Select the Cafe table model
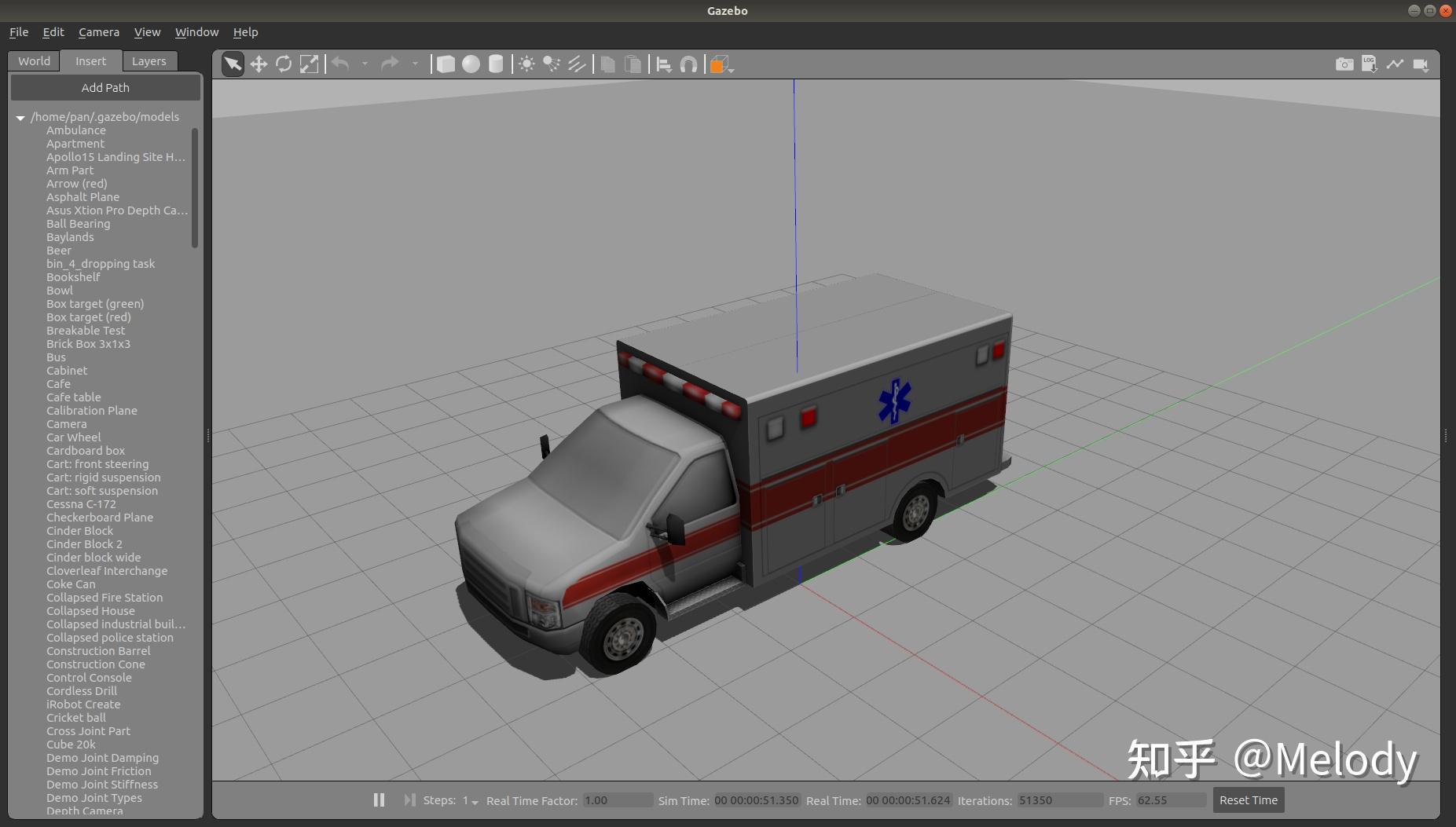This screenshot has height=827, width=1456. (x=73, y=397)
